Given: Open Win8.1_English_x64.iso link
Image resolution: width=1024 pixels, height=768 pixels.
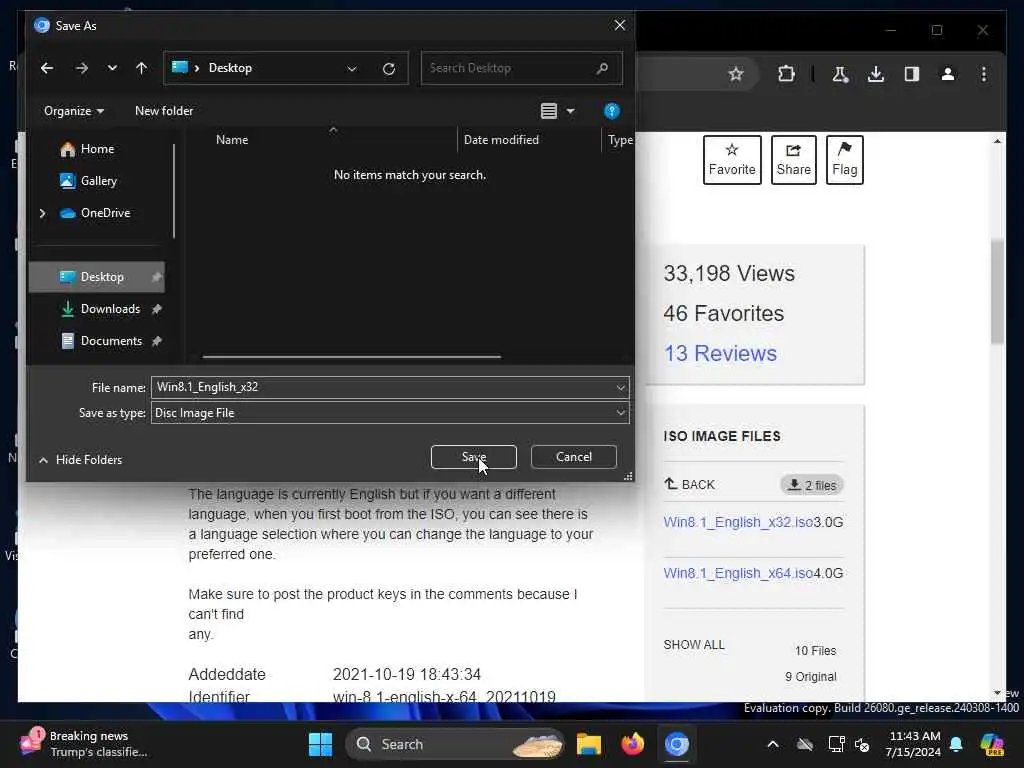Looking at the screenshot, I should tap(738, 573).
